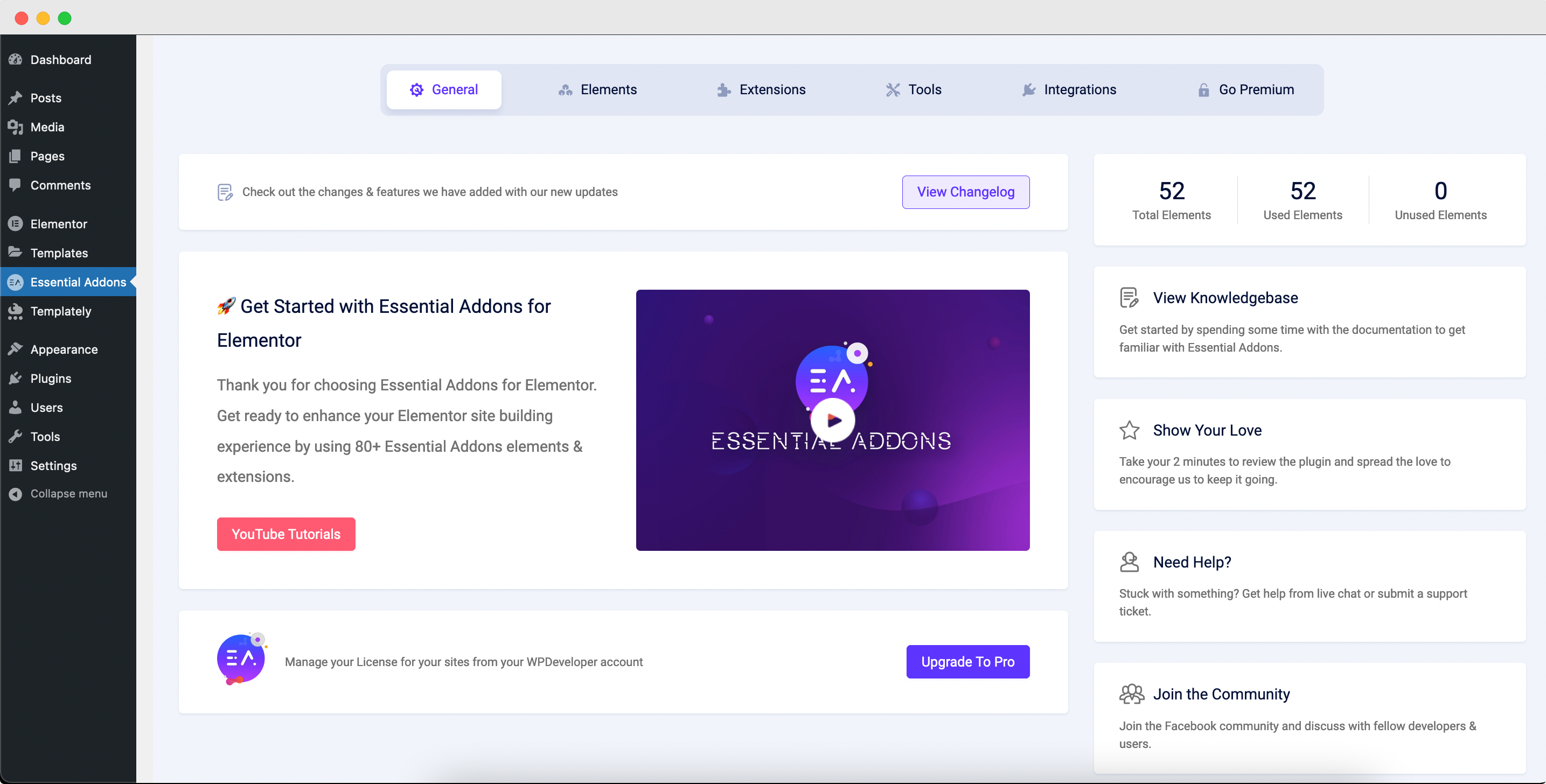Click the crossed tools icon on Tools tab
This screenshot has height=784, width=1546.
893,90
